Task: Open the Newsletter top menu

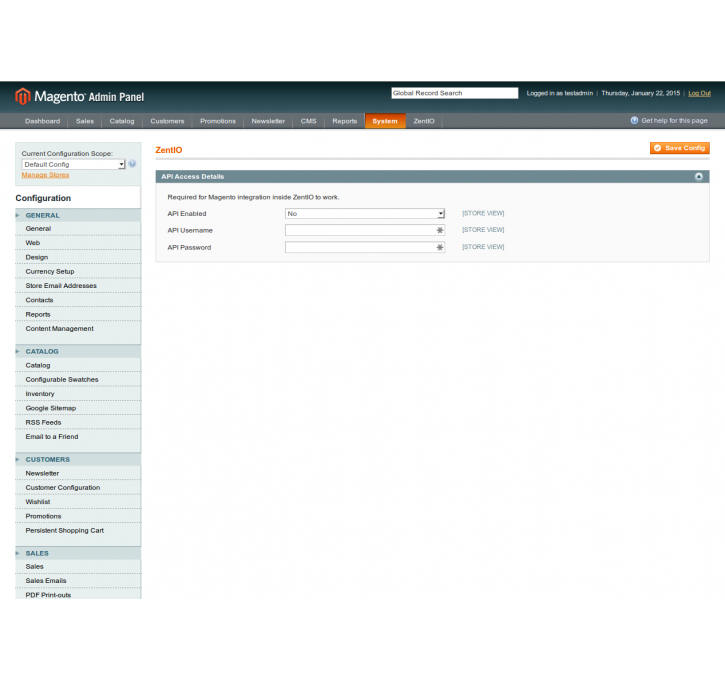Action: coord(268,121)
